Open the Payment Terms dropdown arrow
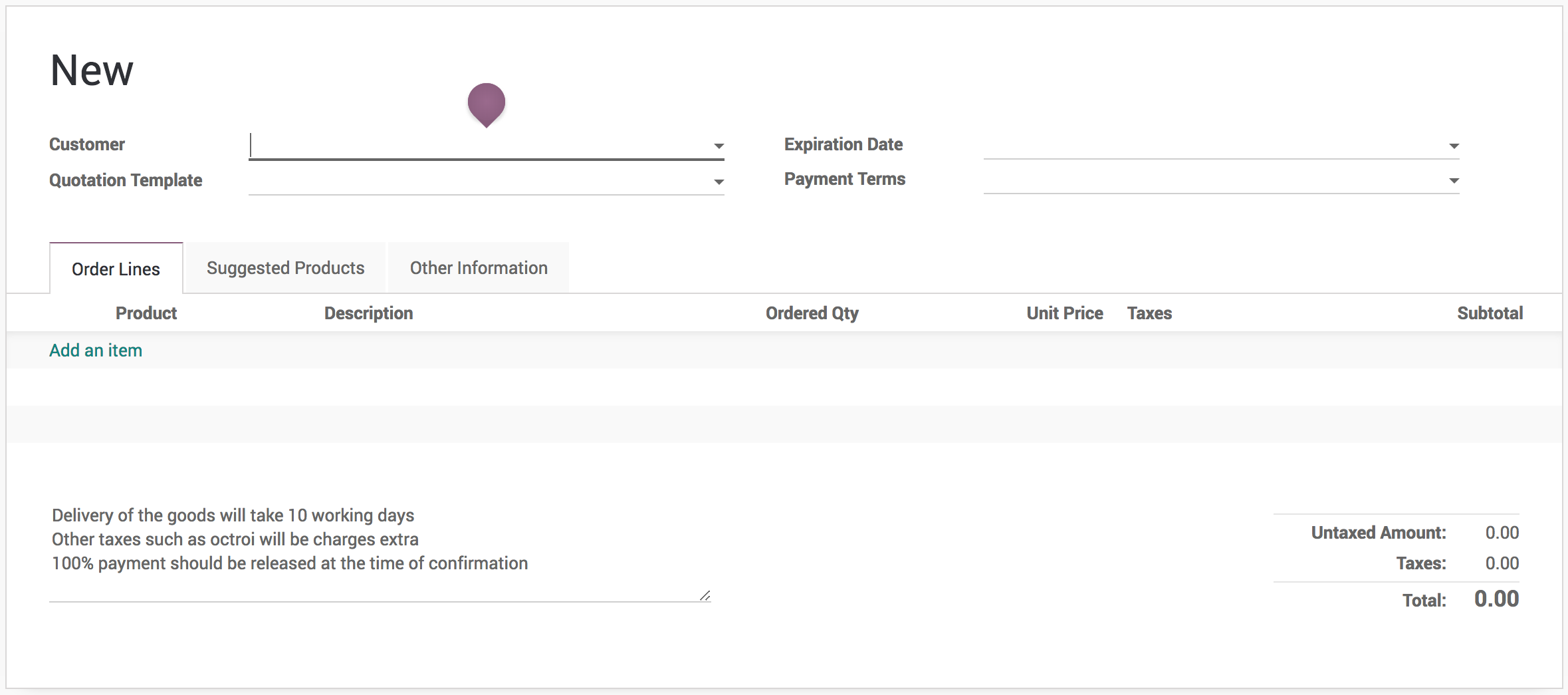 pos(1454,181)
